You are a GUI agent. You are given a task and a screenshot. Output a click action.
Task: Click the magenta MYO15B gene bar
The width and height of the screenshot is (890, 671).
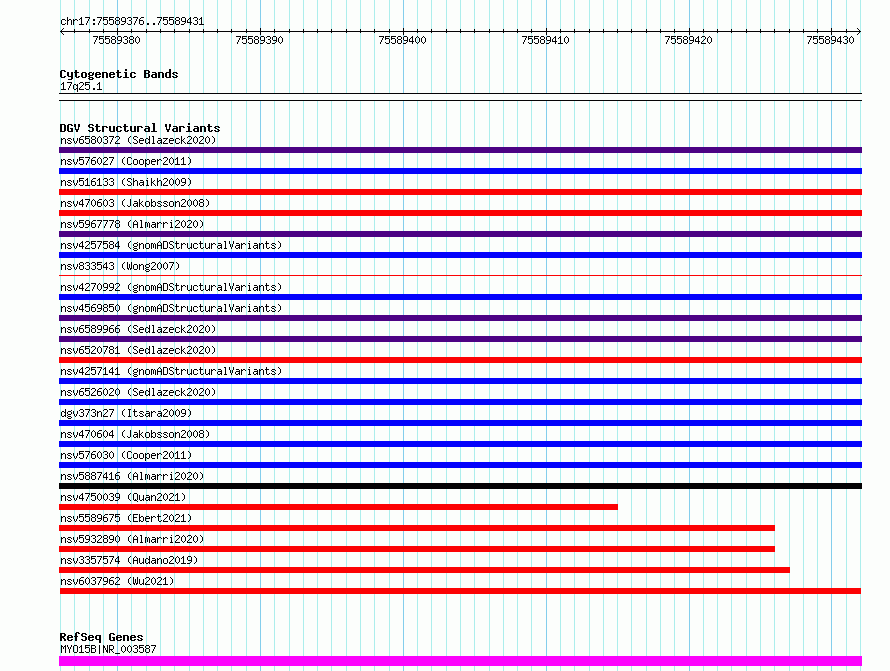pos(460,661)
